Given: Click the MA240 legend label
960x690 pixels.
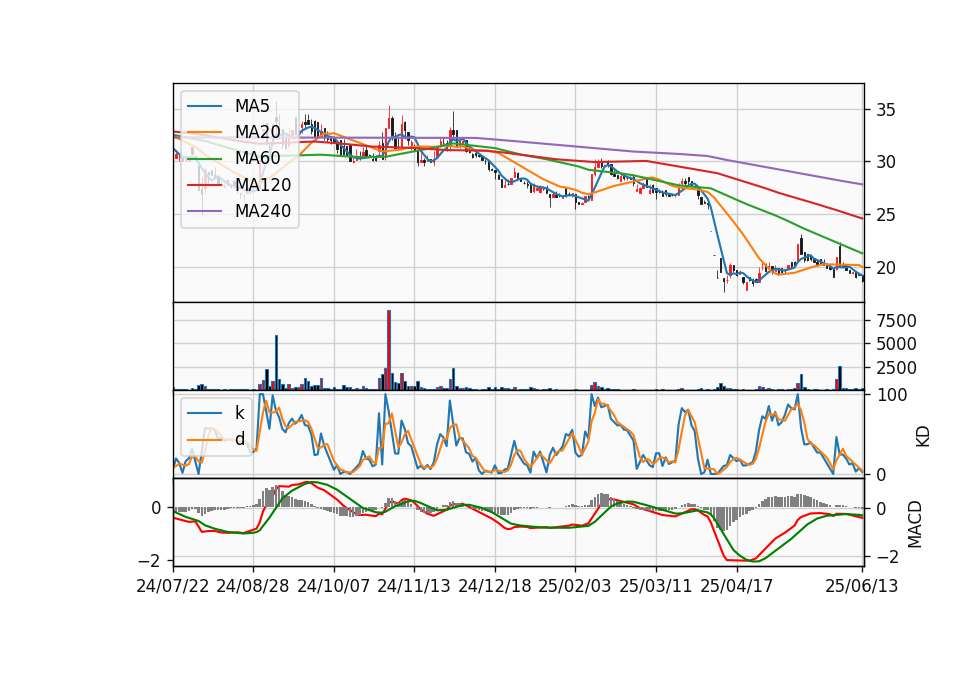Looking at the screenshot, I should coord(263,211).
